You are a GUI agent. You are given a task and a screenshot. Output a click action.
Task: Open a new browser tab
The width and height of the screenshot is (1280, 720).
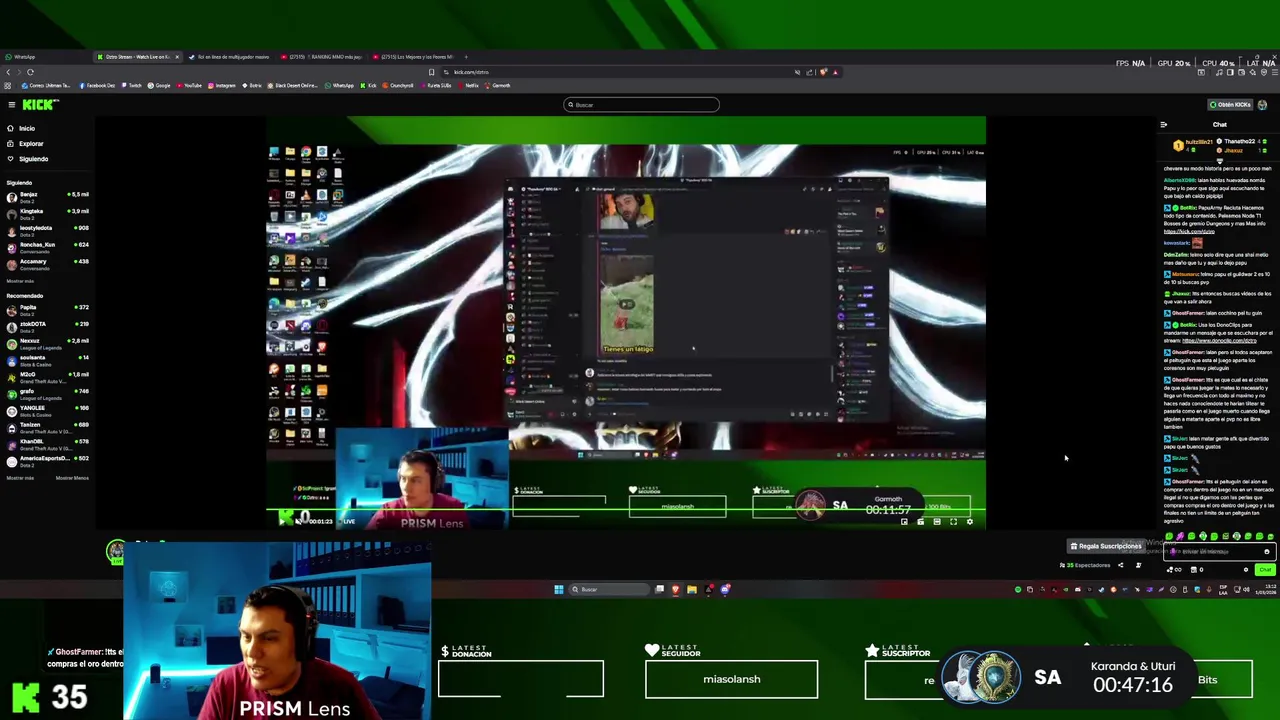466,57
